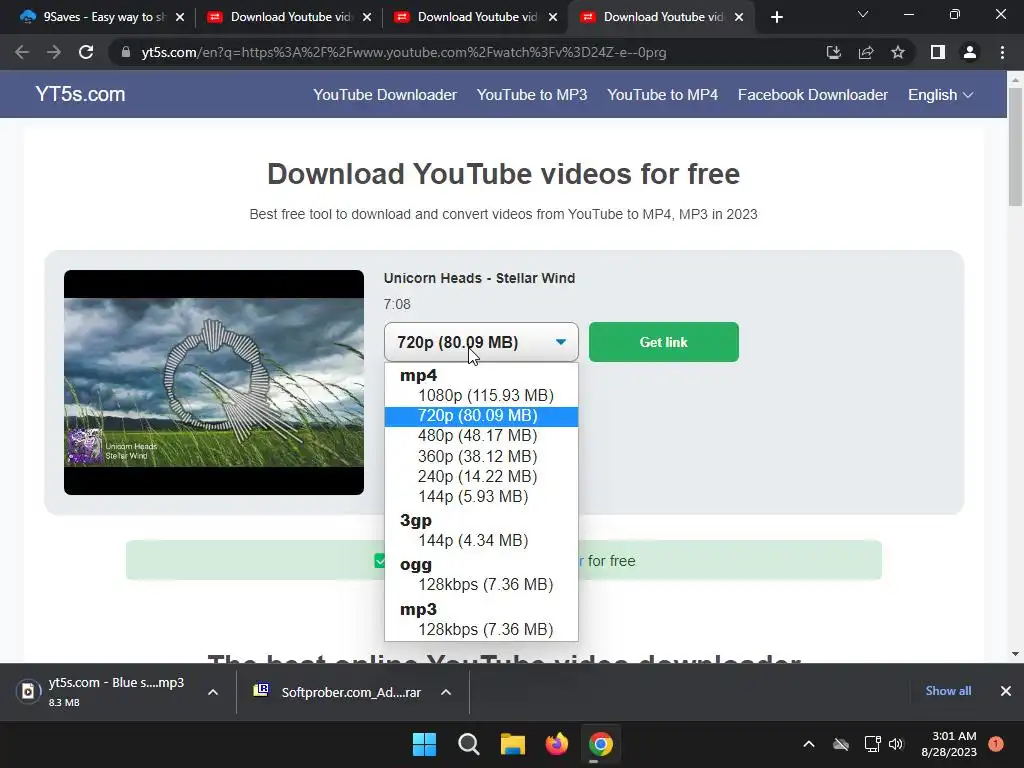Choose the highlighted 720p (80.09 MB) option
The width and height of the screenshot is (1024, 768).
coord(481,416)
